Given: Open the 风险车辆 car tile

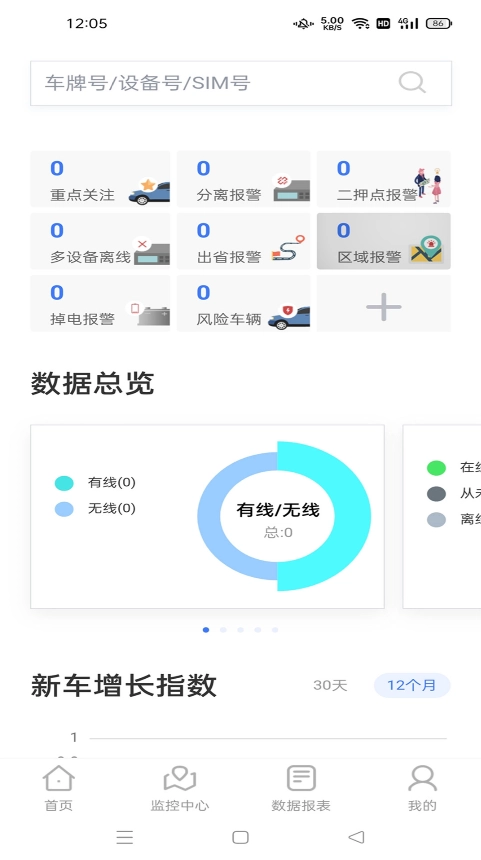Looking at the screenshot, I should 244,303.
